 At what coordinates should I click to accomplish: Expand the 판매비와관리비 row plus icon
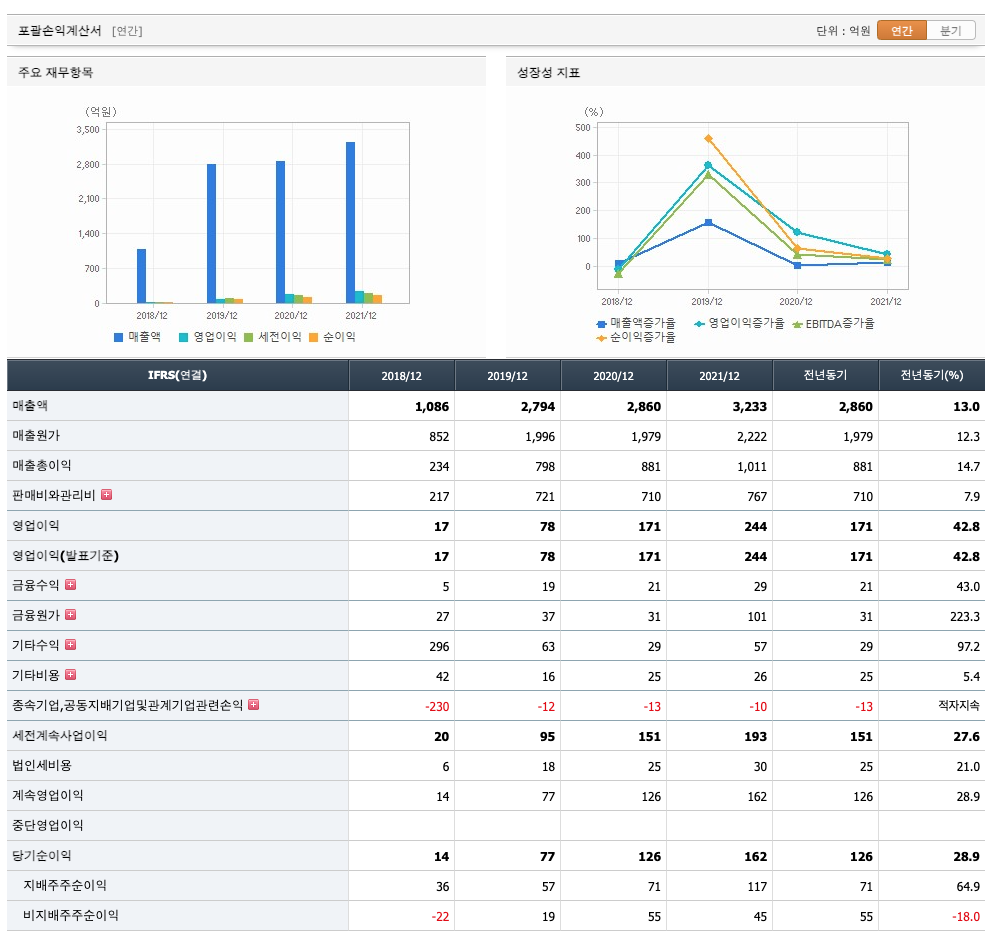(x=107, y=494)
